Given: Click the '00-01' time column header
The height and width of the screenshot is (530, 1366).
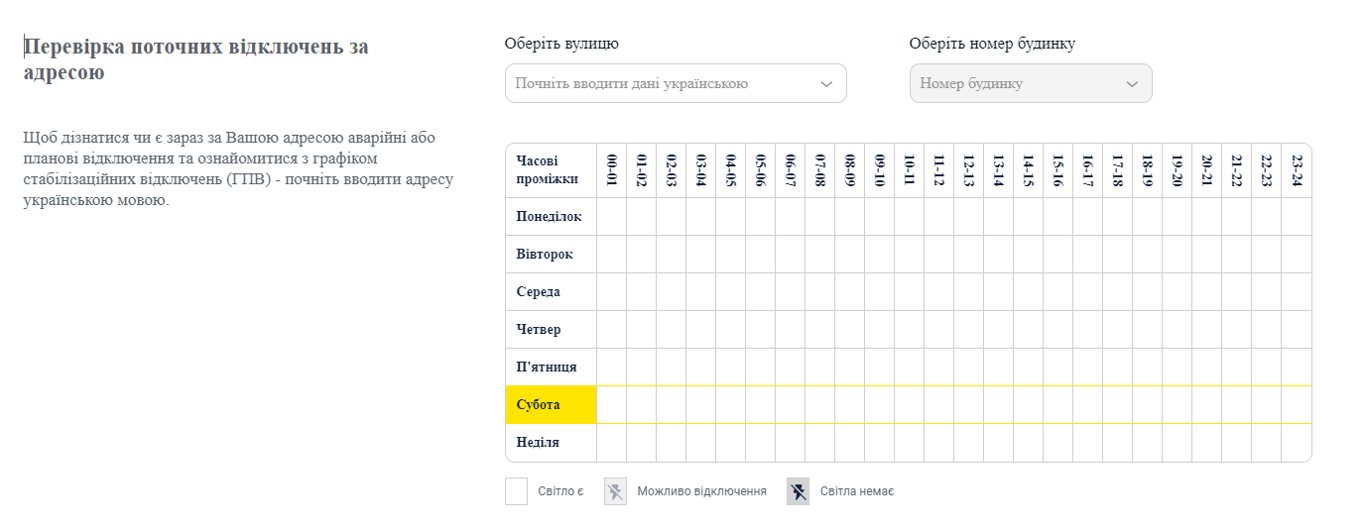Looking at the screenshot, I should click(612, 171).
